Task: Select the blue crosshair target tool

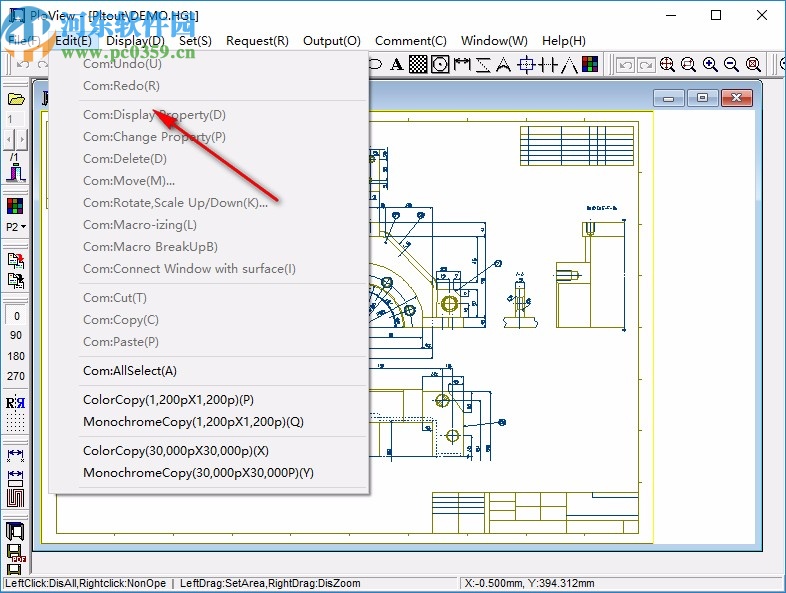Action: [526, 65]
